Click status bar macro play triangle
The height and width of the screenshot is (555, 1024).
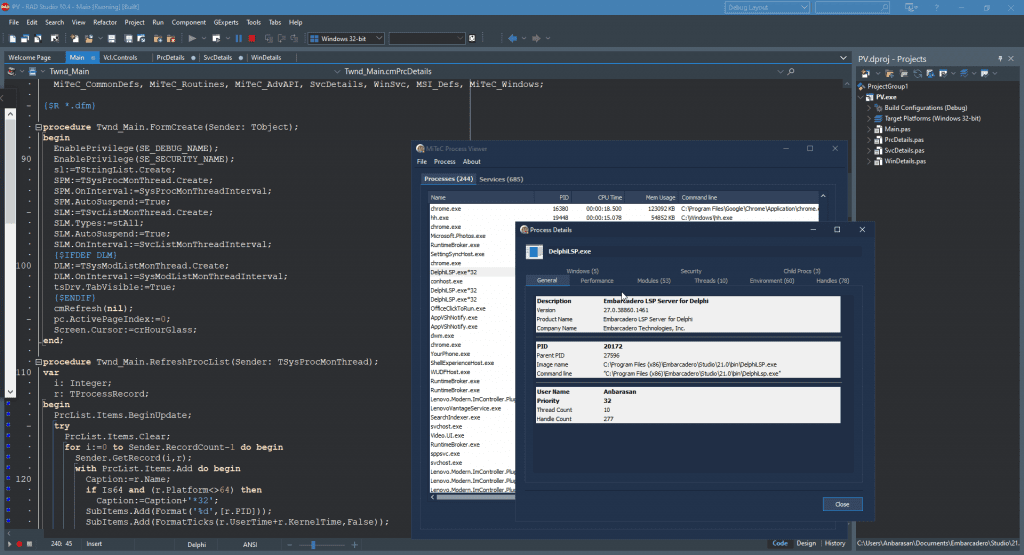(9, 544)
